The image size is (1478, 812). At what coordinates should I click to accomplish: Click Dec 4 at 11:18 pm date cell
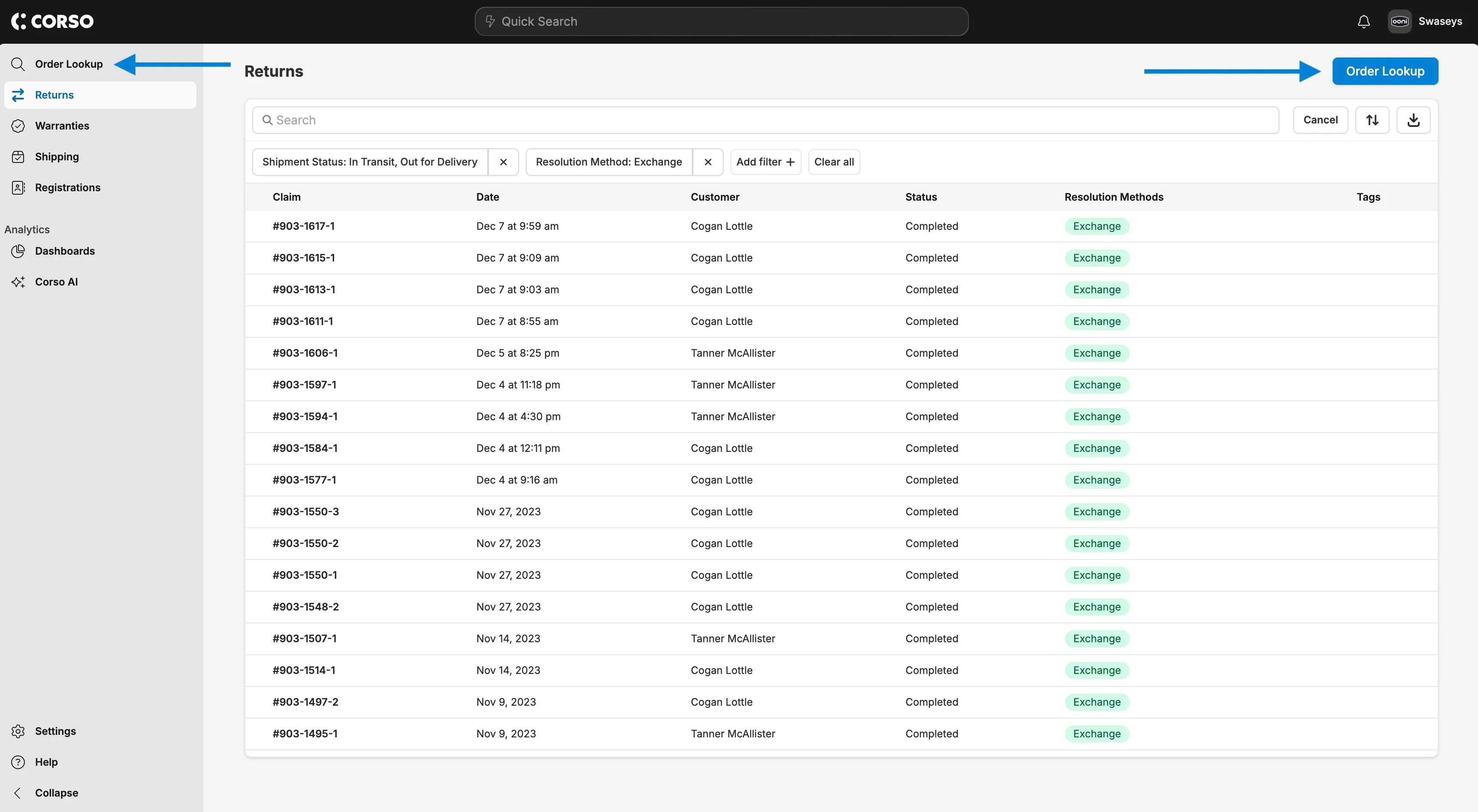[x=518, y=385]
